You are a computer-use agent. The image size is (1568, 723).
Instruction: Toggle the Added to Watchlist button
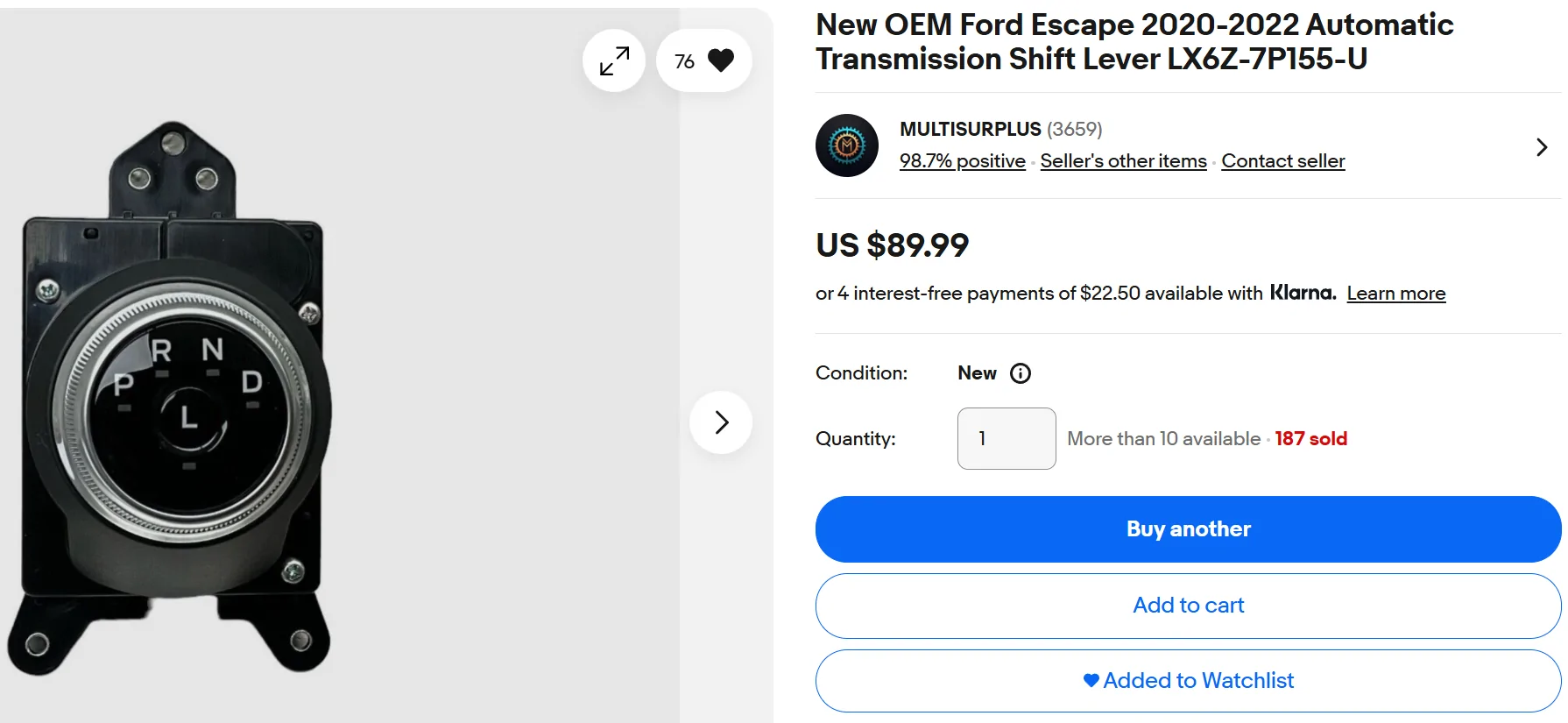[1188, 681]
